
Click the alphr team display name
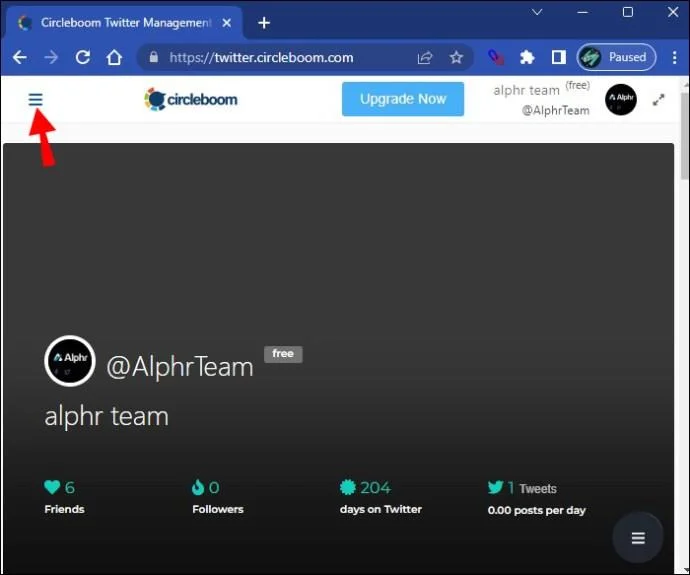point(106,416)
